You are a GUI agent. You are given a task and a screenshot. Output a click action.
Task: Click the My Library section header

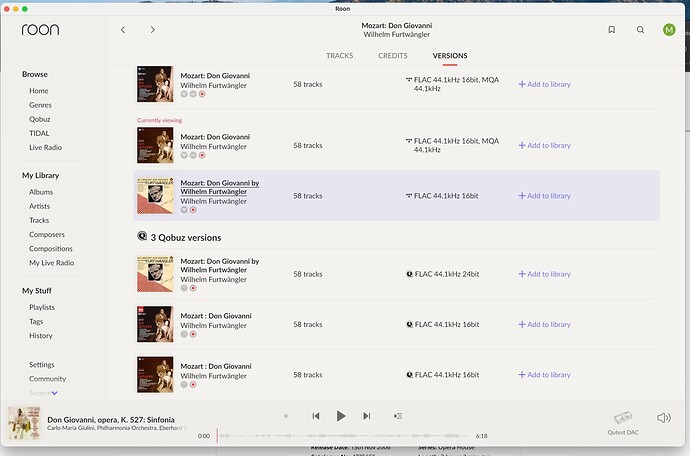pos(40,175)
